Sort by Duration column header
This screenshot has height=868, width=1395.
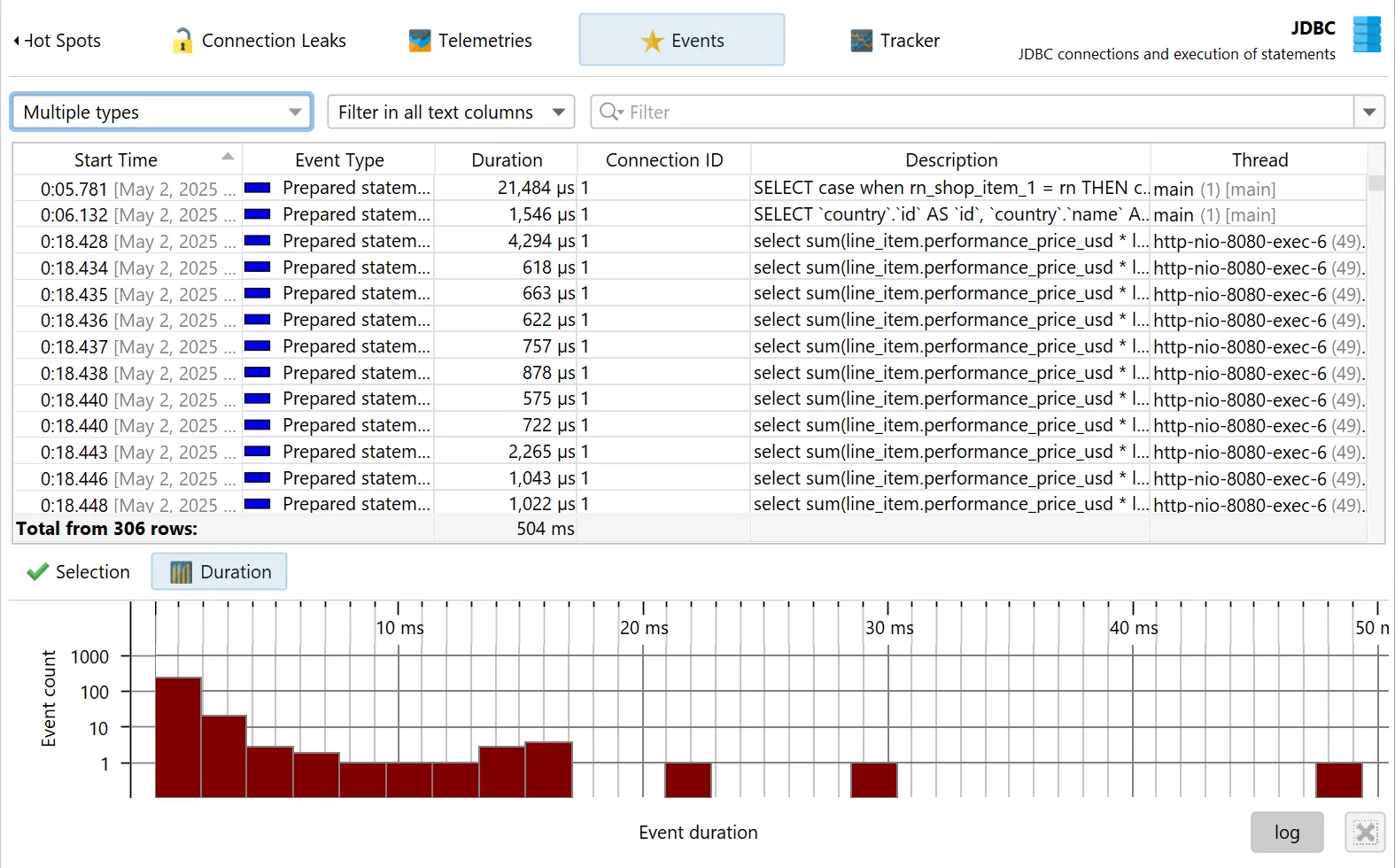(507, 160)
